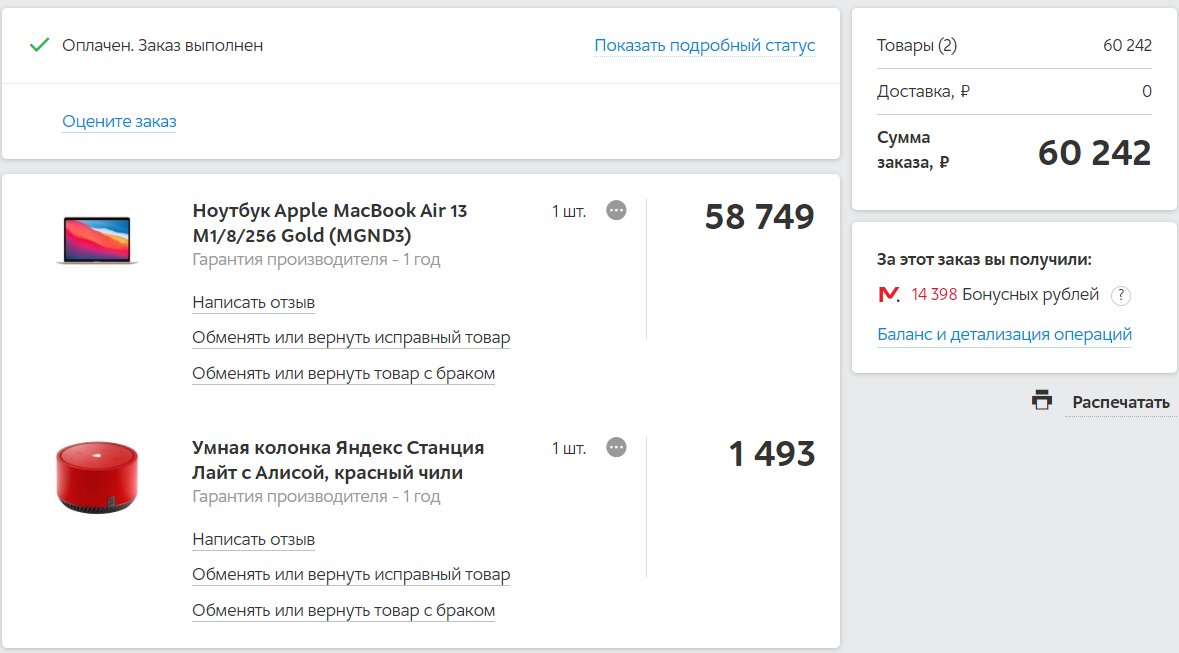Open bonus rubles help question mark

coord(1120,296)
